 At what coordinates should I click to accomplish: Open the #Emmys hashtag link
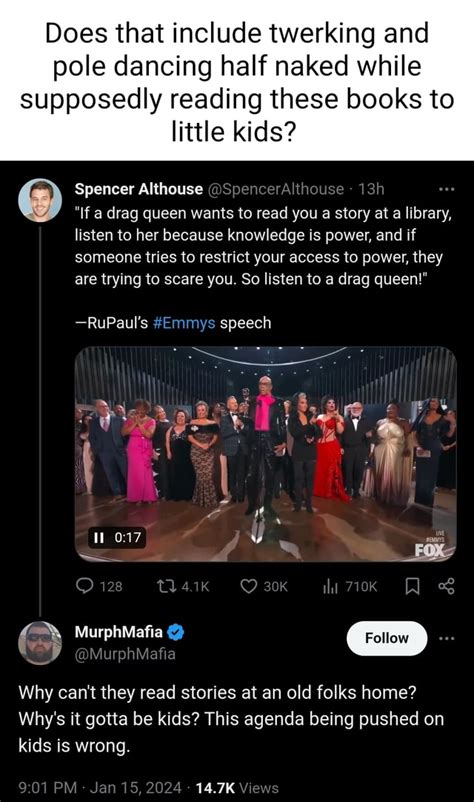click(x=184, y=323)
